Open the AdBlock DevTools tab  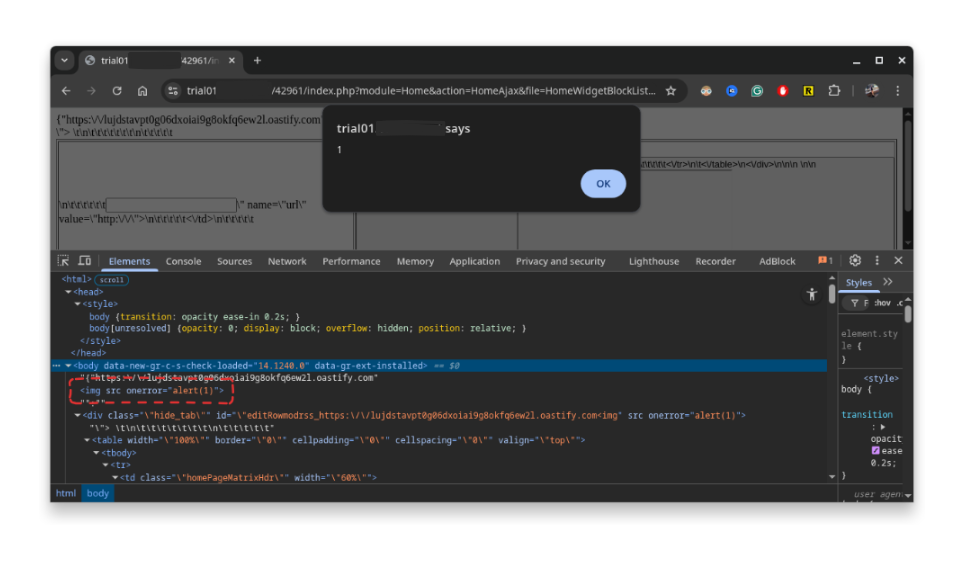click(x=777, y=262)
